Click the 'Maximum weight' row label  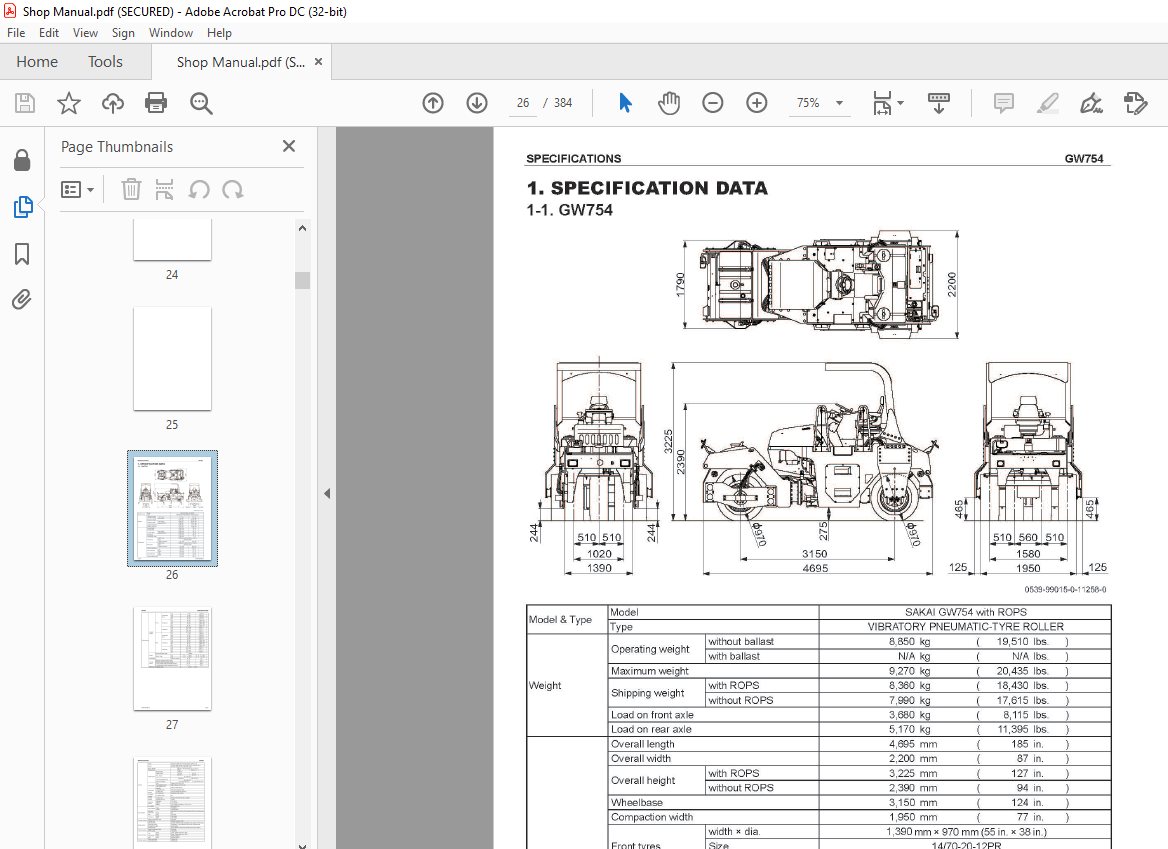[650, 671]
